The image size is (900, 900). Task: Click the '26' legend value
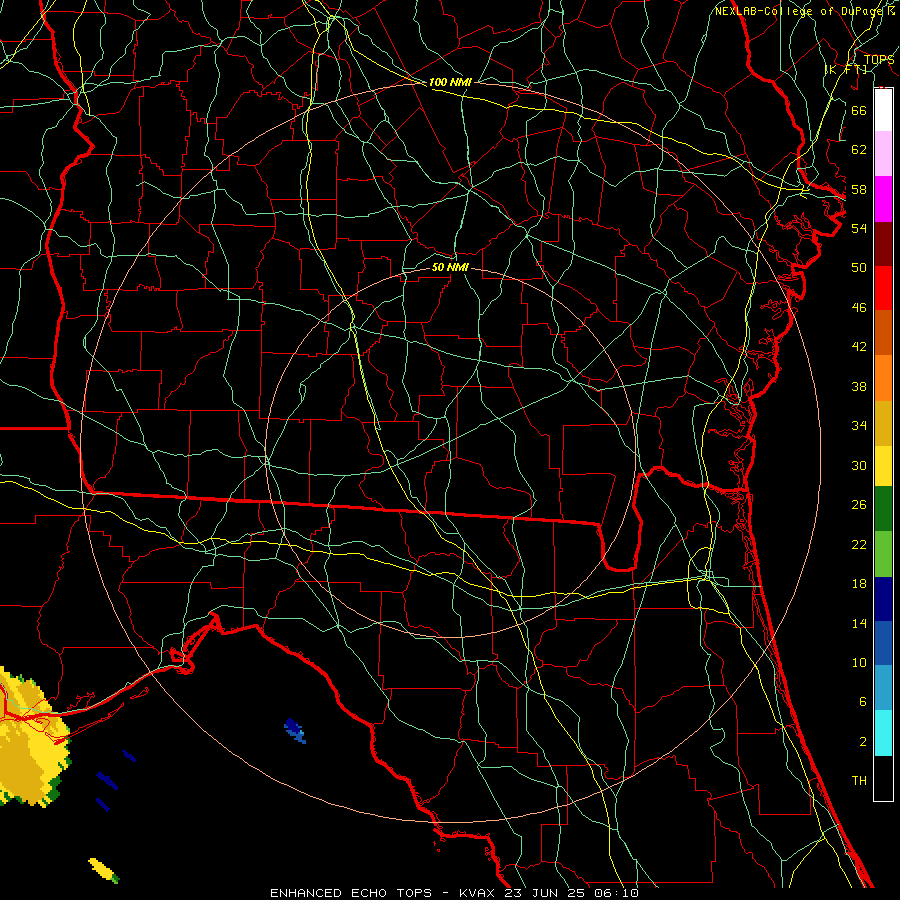click(859, 505)
